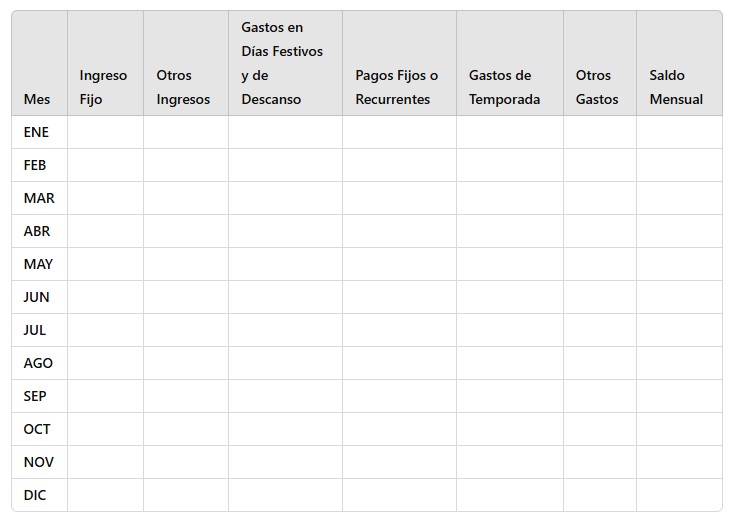Click the JUL row label
The width and height of the screenshot is (740, 524).
coord(35,330)
